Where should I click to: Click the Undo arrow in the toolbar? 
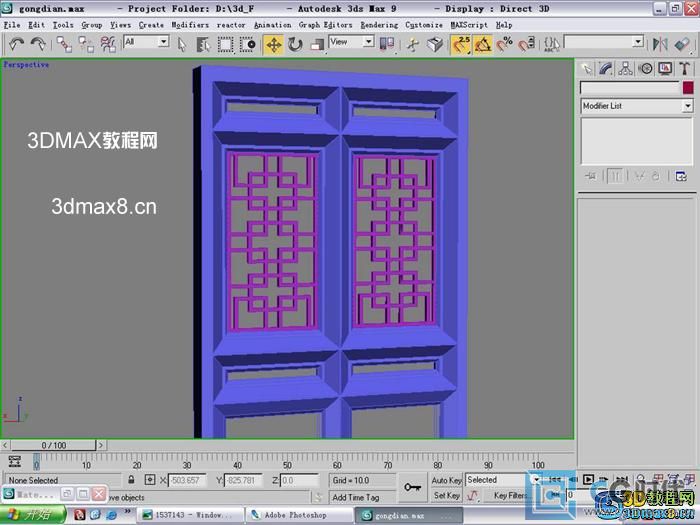click(17, 44)
